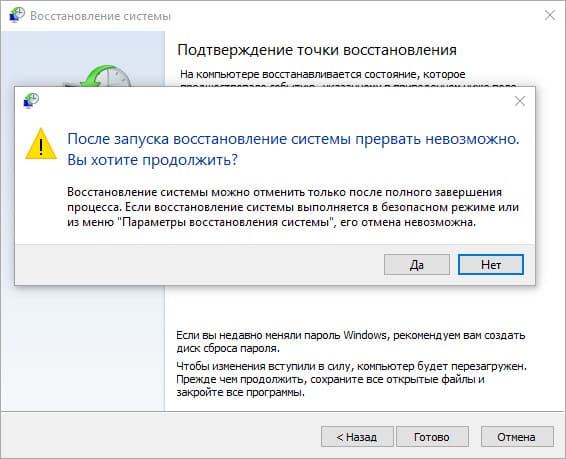Cancel the wizard with Отмена
This screenshot has width=566, height=459.
(x=517, y=437)
